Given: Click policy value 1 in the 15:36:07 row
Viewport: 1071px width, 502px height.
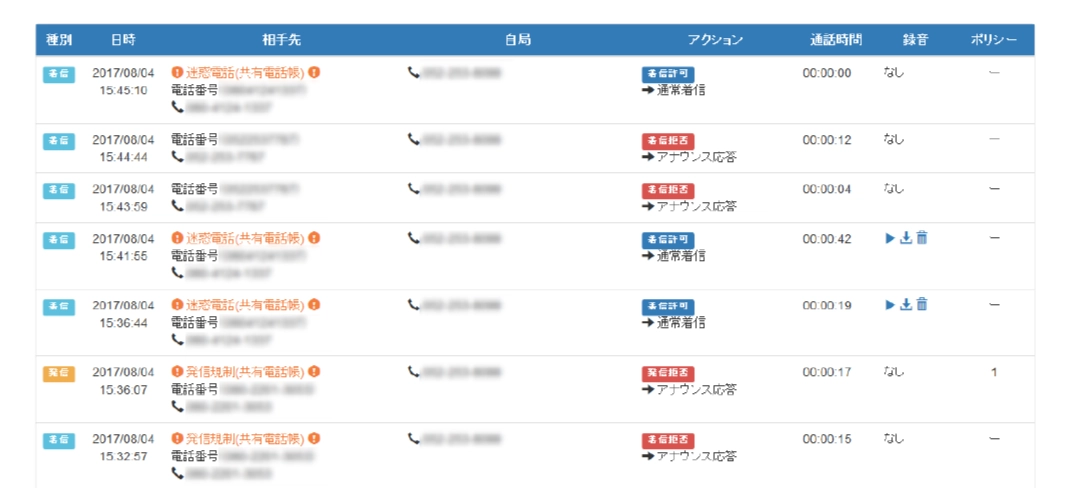Looking at the screenshot, I should click(994, 373).
